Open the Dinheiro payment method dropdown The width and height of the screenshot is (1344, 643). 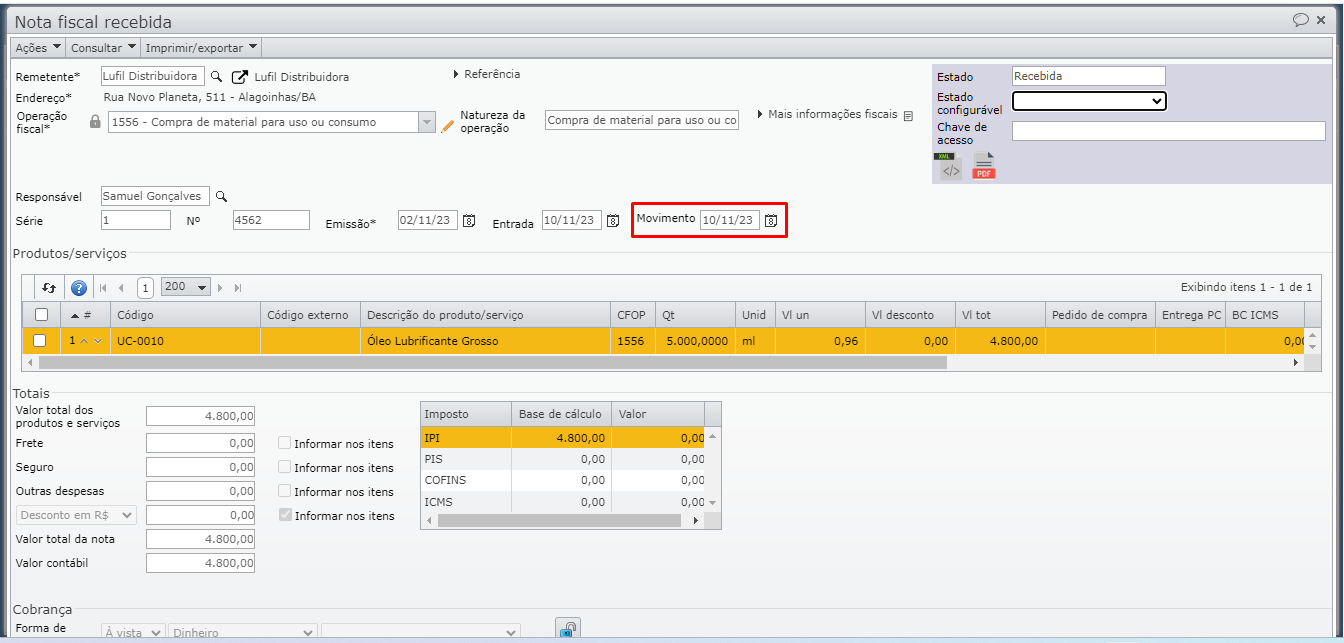coord(243,633)
